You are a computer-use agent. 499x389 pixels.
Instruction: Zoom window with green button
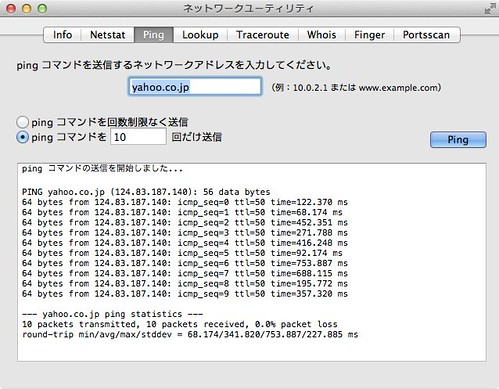tap(42, 8)
